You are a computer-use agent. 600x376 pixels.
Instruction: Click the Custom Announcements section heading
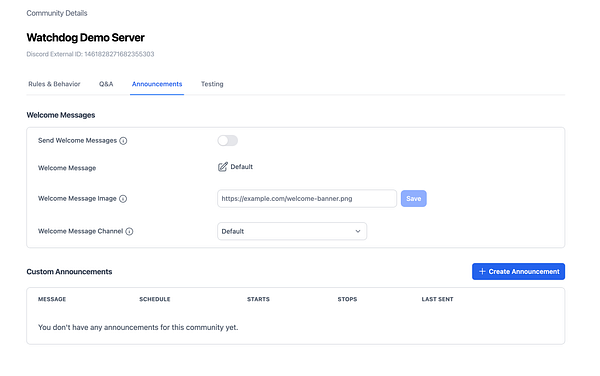(69, 272)
